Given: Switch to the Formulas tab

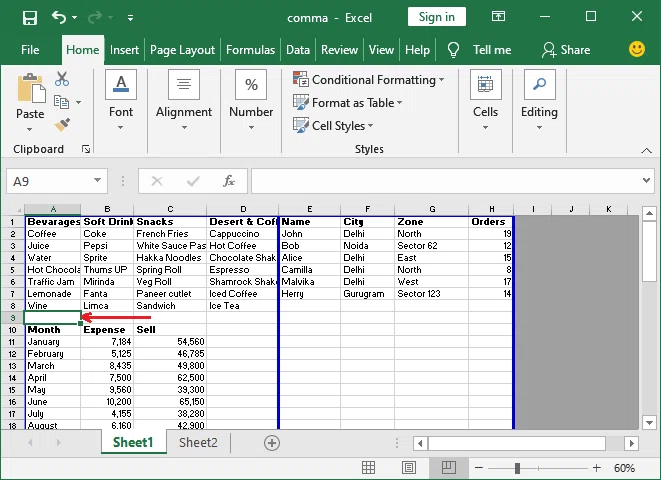Looking at the screenshot, I should click(250, 50).
